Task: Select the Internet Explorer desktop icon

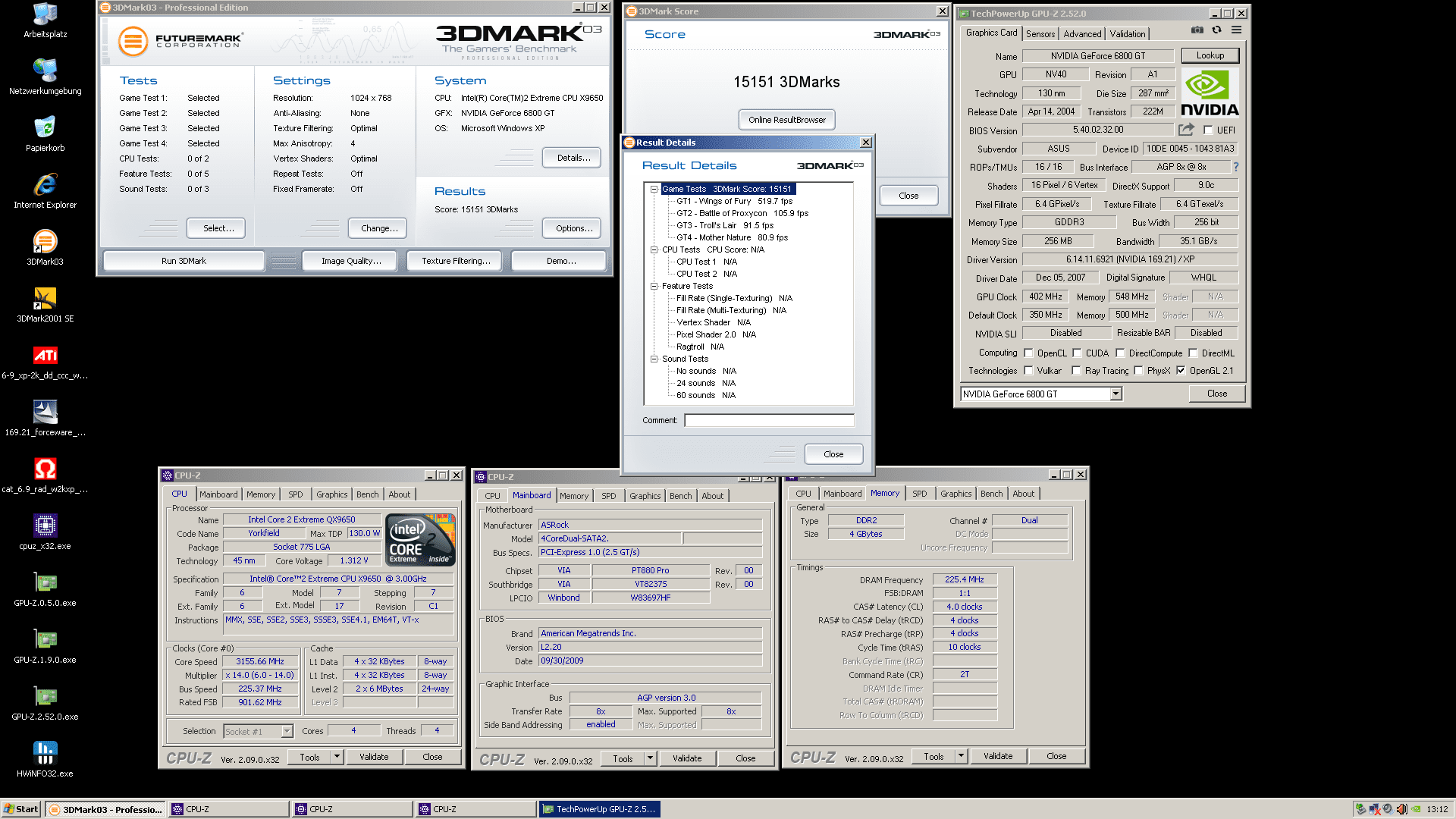Action: click(x=45, y=191)
